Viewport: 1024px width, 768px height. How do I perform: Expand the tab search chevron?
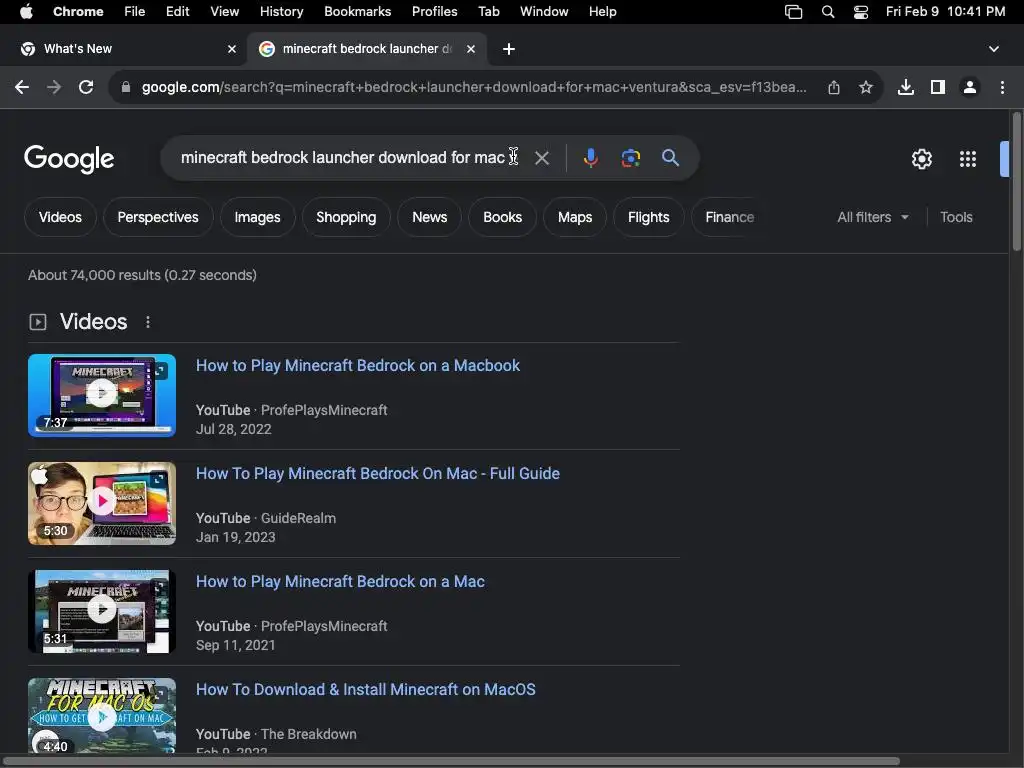(994, 49)
